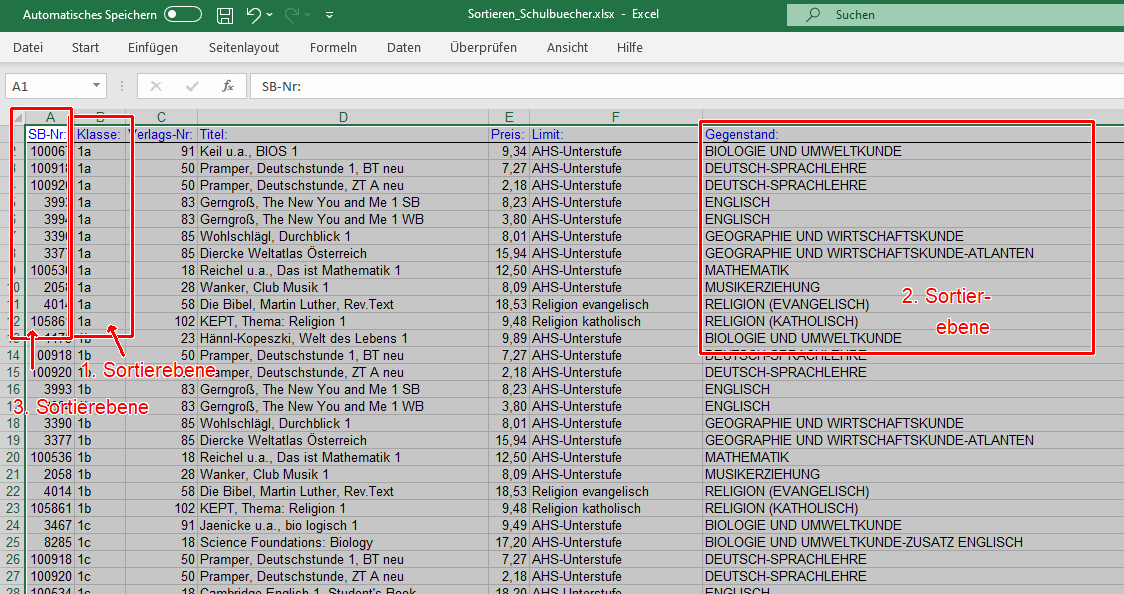Click the magnifier icon in search box
Screen dimensions: 1124x594
(x=813, y=14)
